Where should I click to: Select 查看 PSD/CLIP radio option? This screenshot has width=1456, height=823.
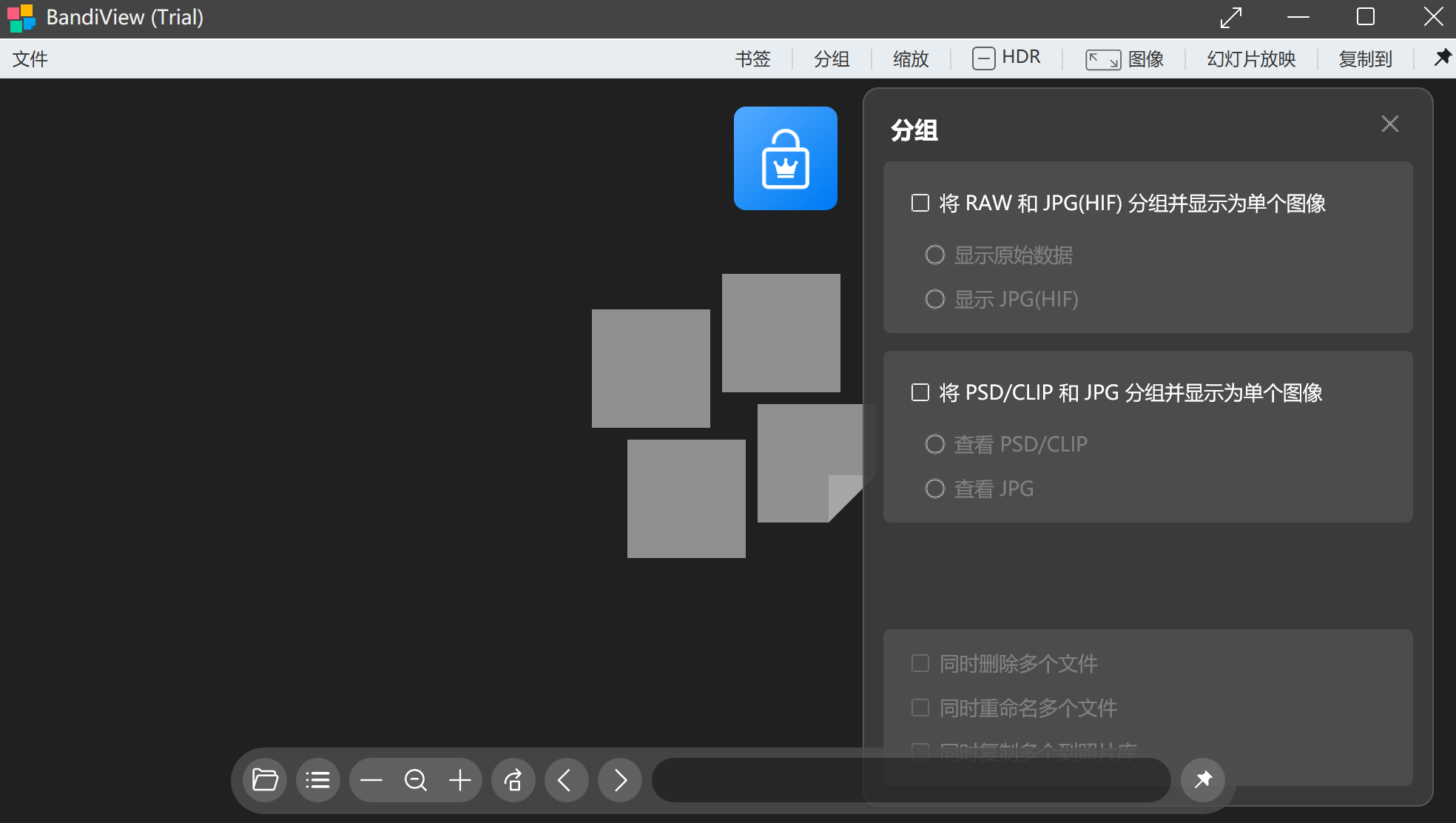pos(935,444)
